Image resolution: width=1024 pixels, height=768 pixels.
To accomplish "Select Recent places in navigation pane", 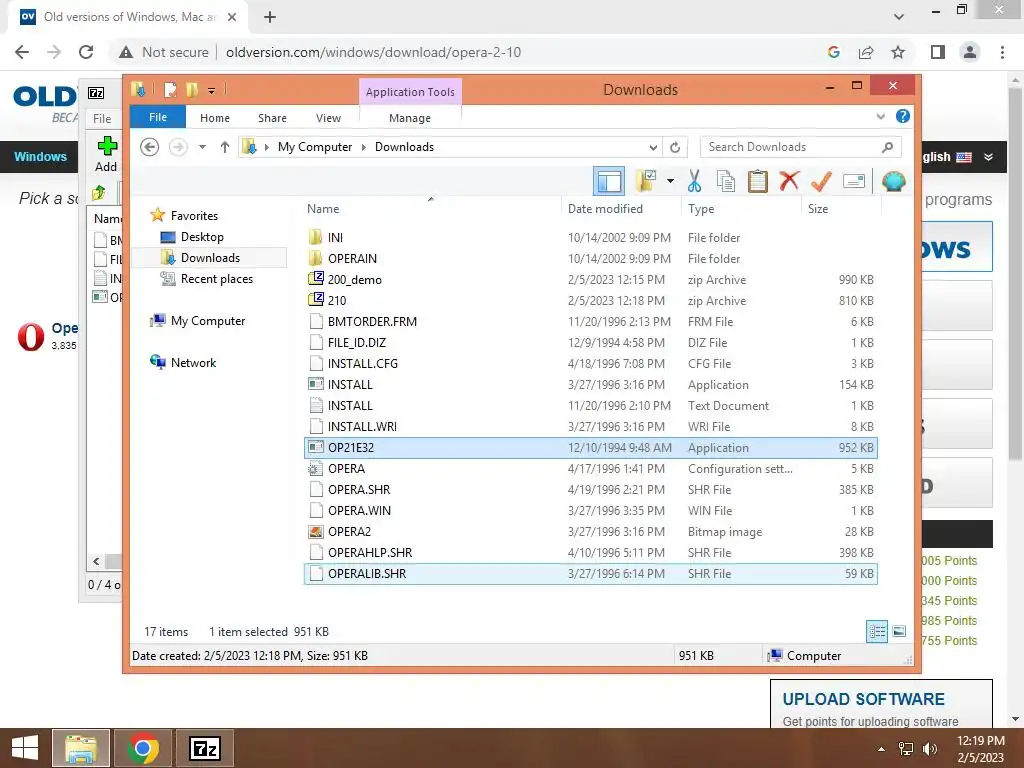I will pyautogui.click(x=217, y=279).
